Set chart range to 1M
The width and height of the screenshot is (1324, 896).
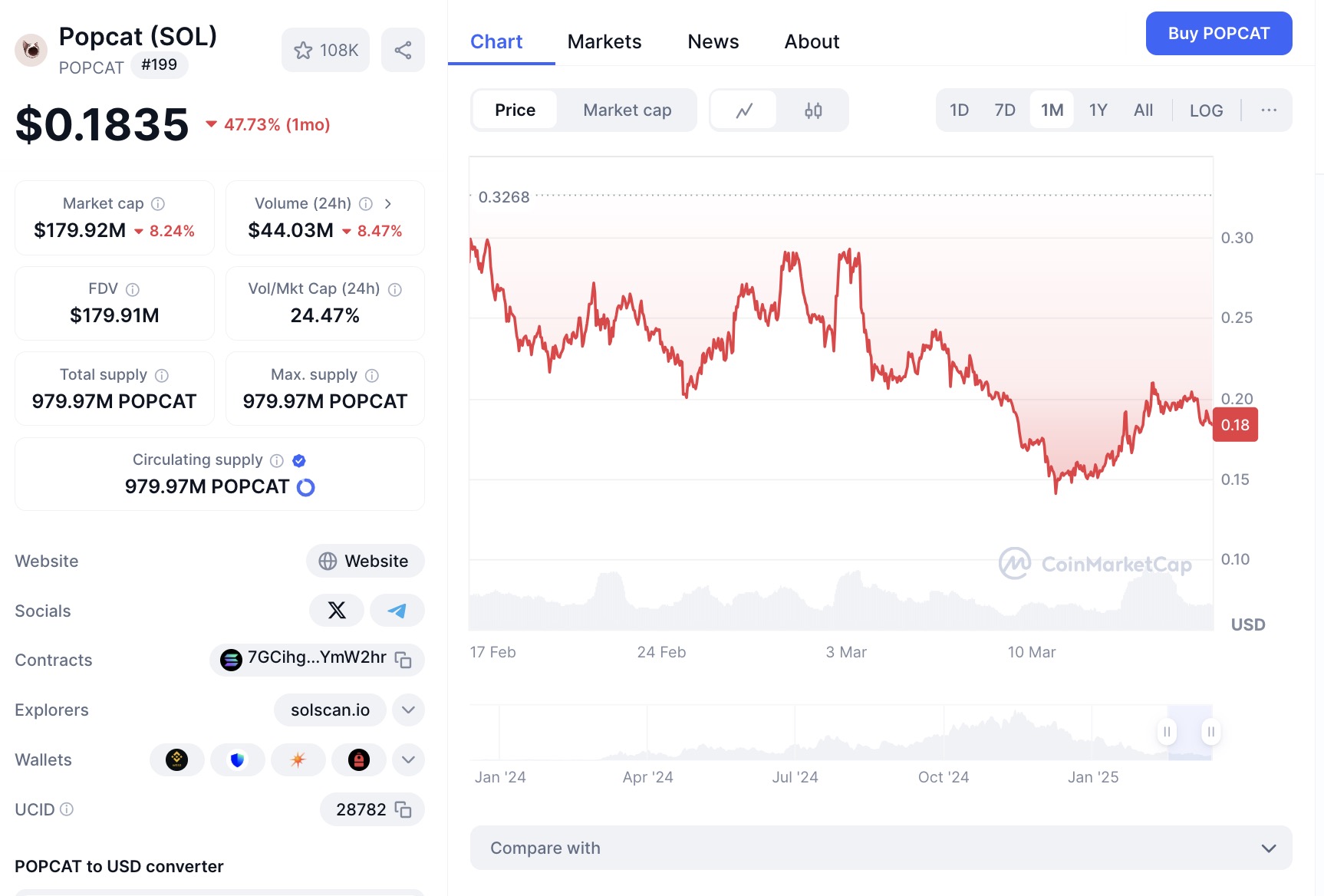point(1052,110)
